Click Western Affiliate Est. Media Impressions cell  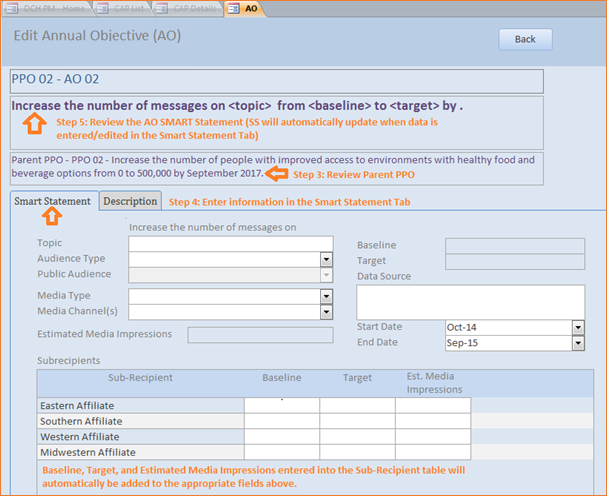pyautogui.click(x=433, y=436)
